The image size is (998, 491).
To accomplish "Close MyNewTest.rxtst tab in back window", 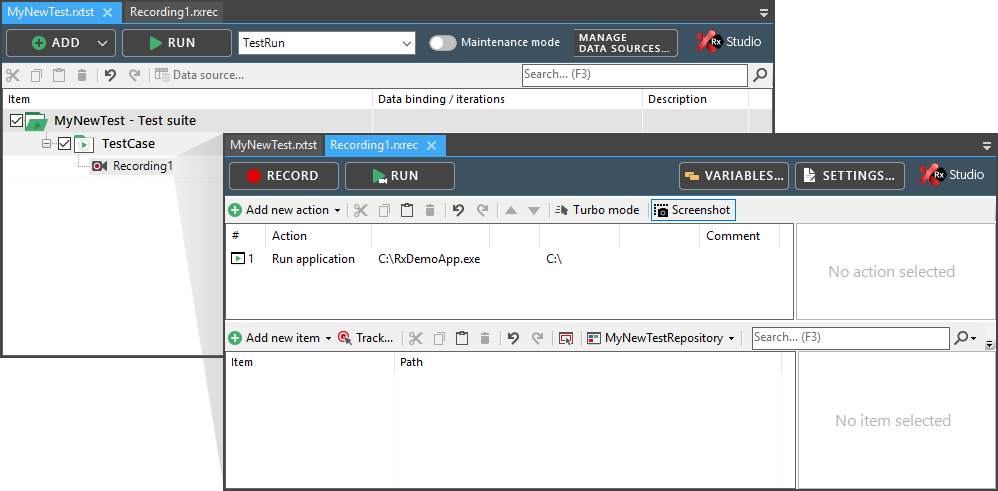I will (x=108, y=12).
